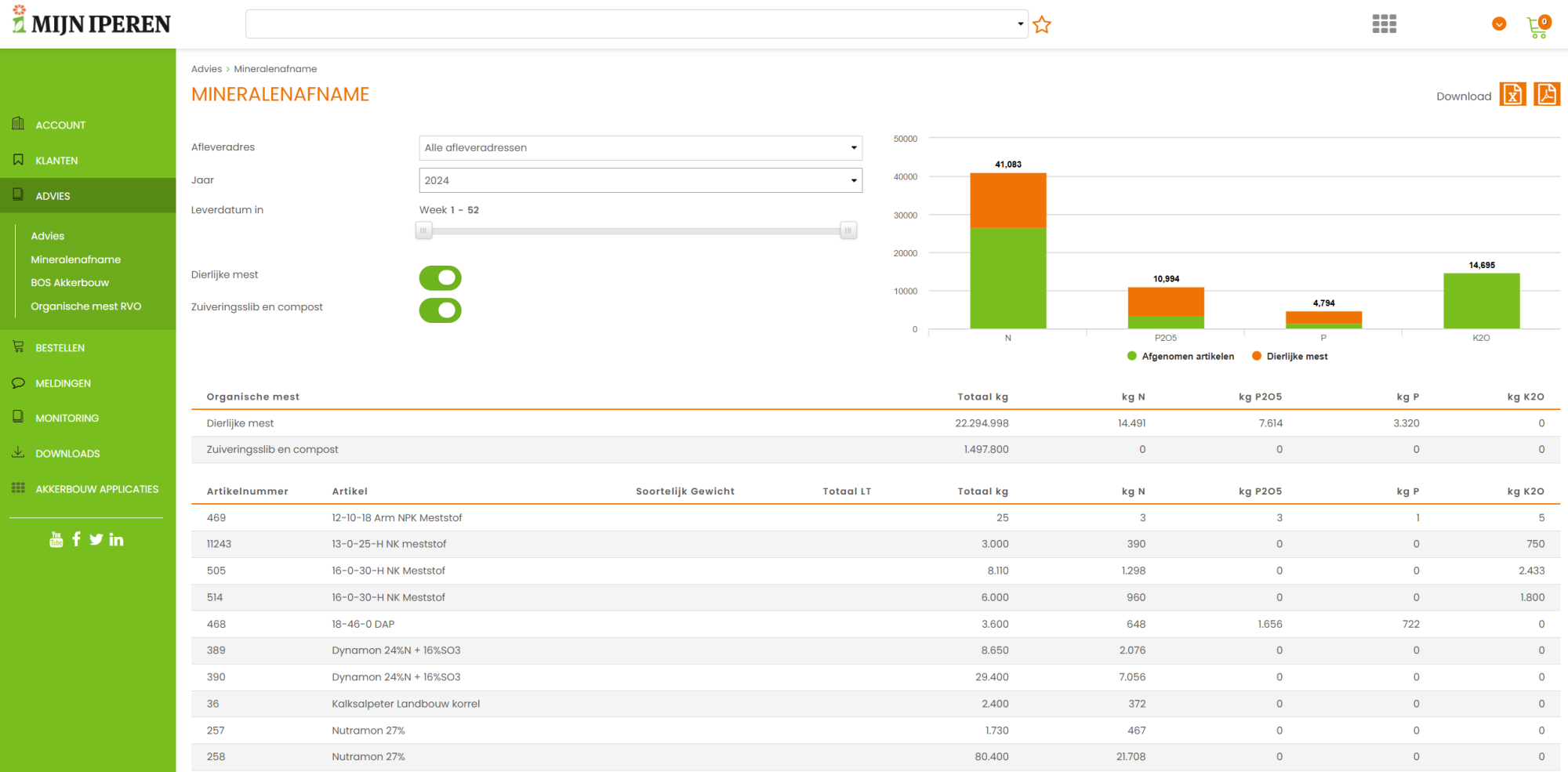This screenshot has height=772, width=1568.
Task: Go to Monitoring in sidebar menu
Action: coord(67,419)
